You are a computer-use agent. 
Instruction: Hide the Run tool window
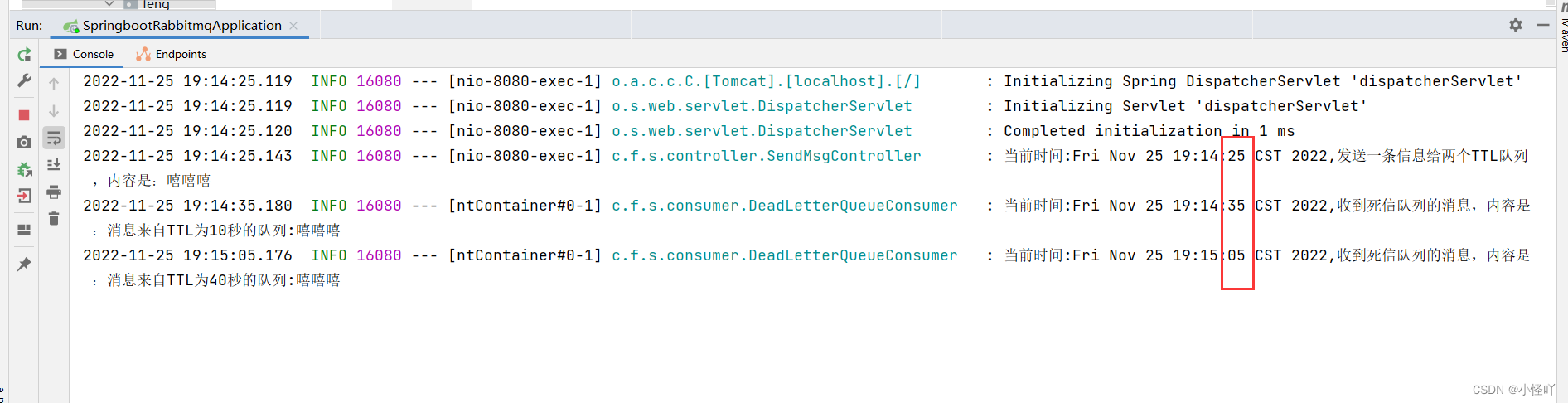click(x=1543, y=25)
